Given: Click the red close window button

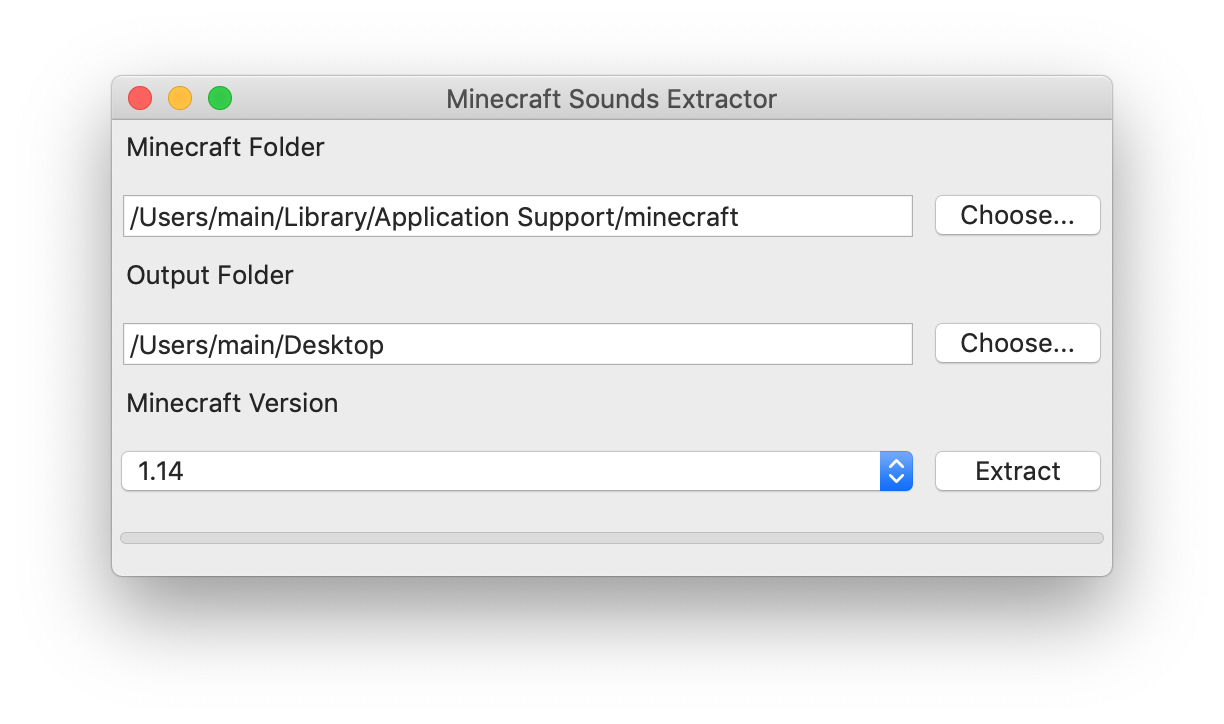Looking at the screenshot, I should coord(140,98).
